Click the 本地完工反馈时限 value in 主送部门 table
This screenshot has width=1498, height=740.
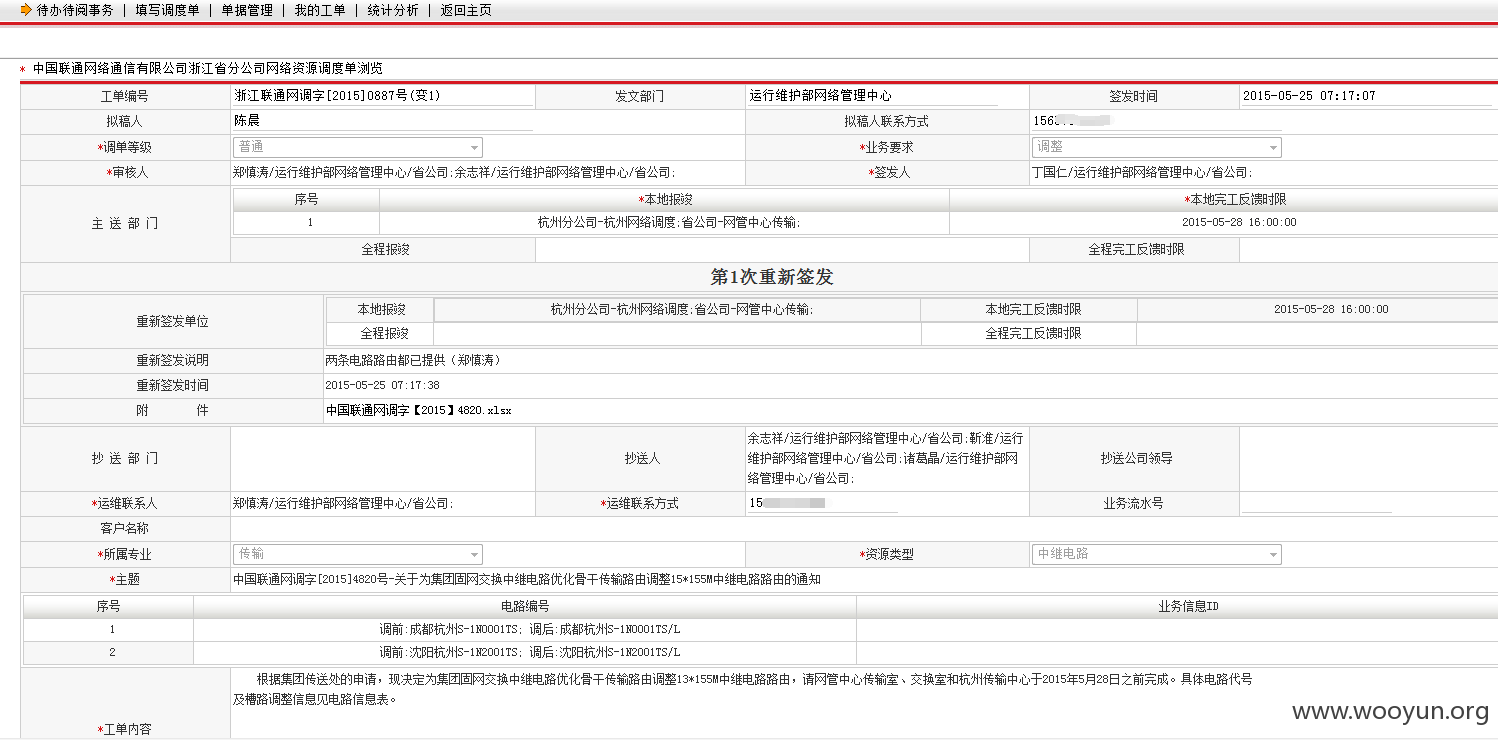(1239, 223)
